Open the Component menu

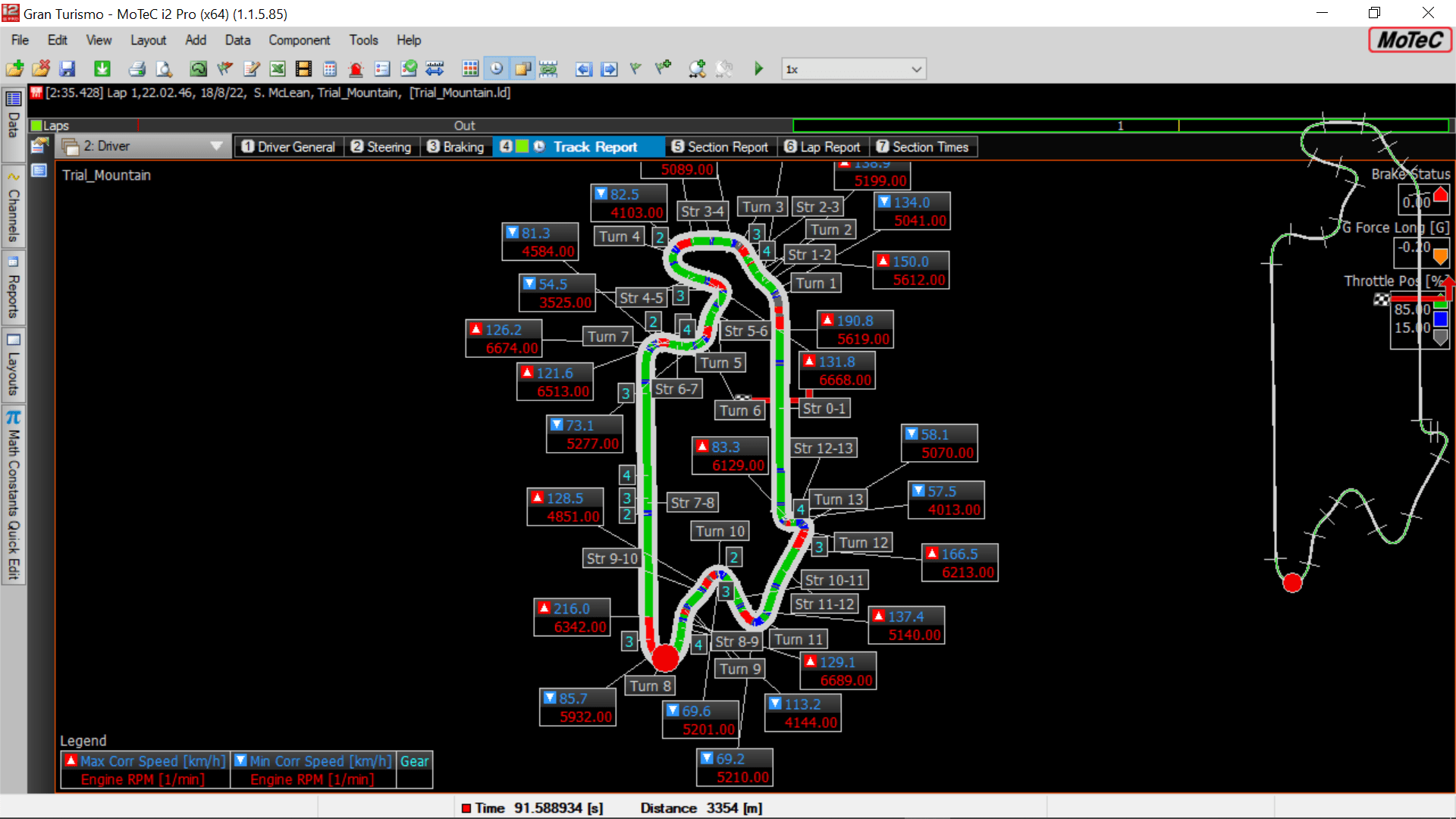[300, 40]
